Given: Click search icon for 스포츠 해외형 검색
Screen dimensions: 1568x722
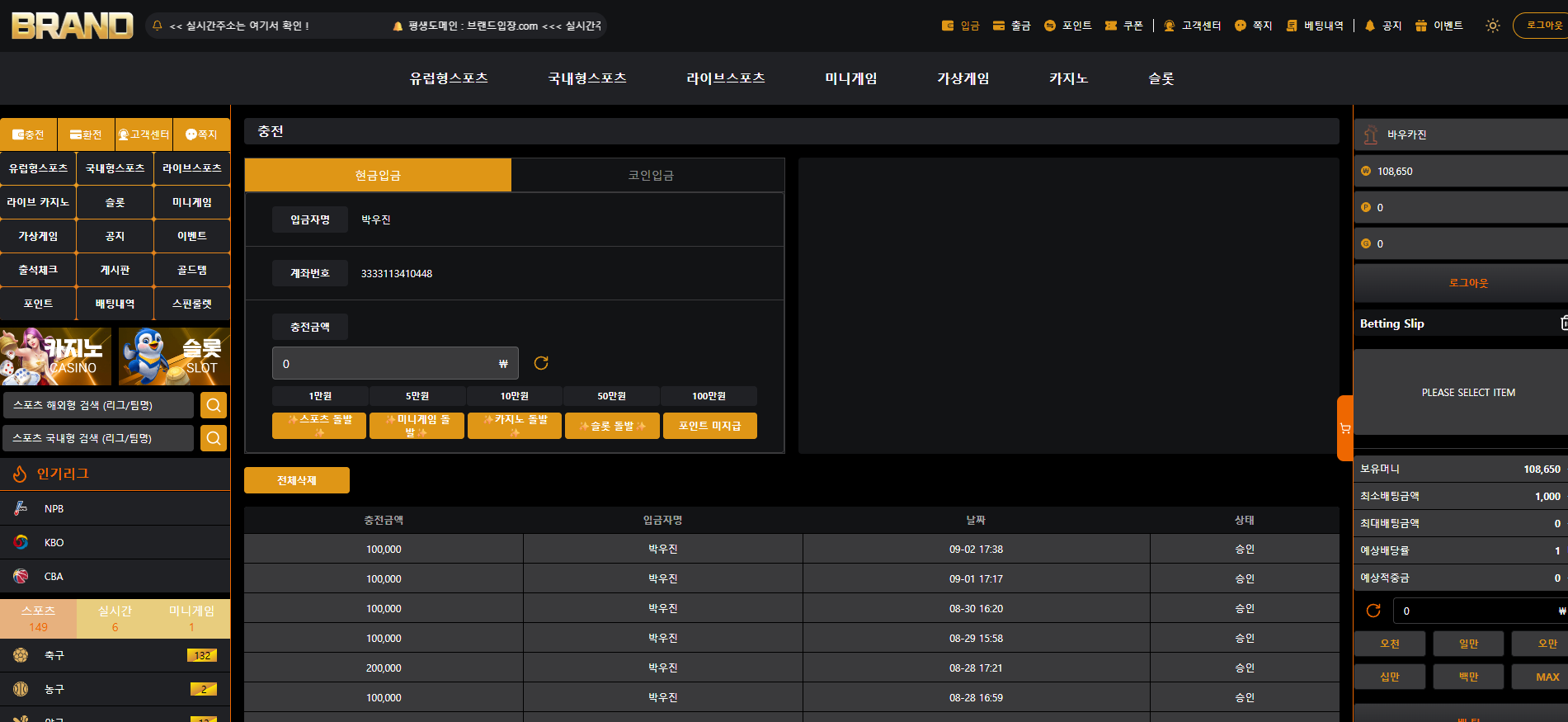Looking at the screenshot, I should 214,405.
